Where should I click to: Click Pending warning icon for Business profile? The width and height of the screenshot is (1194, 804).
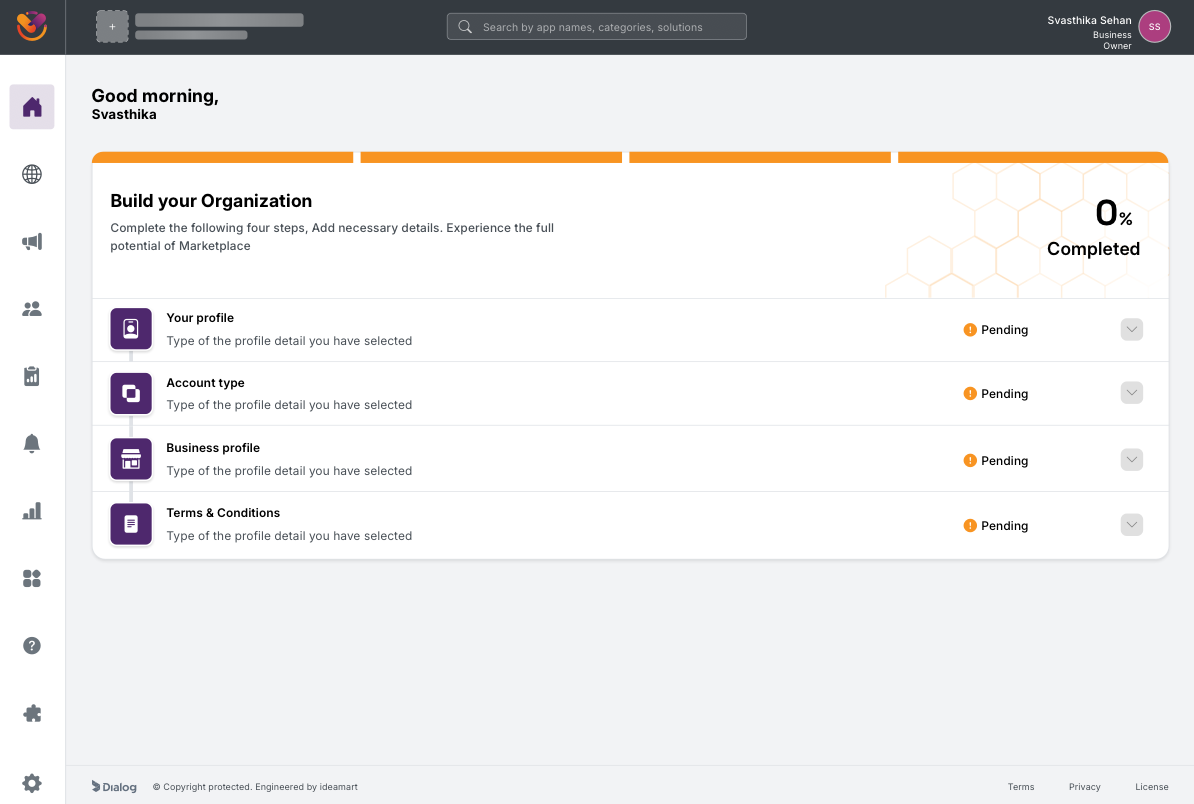pos(970,461)
